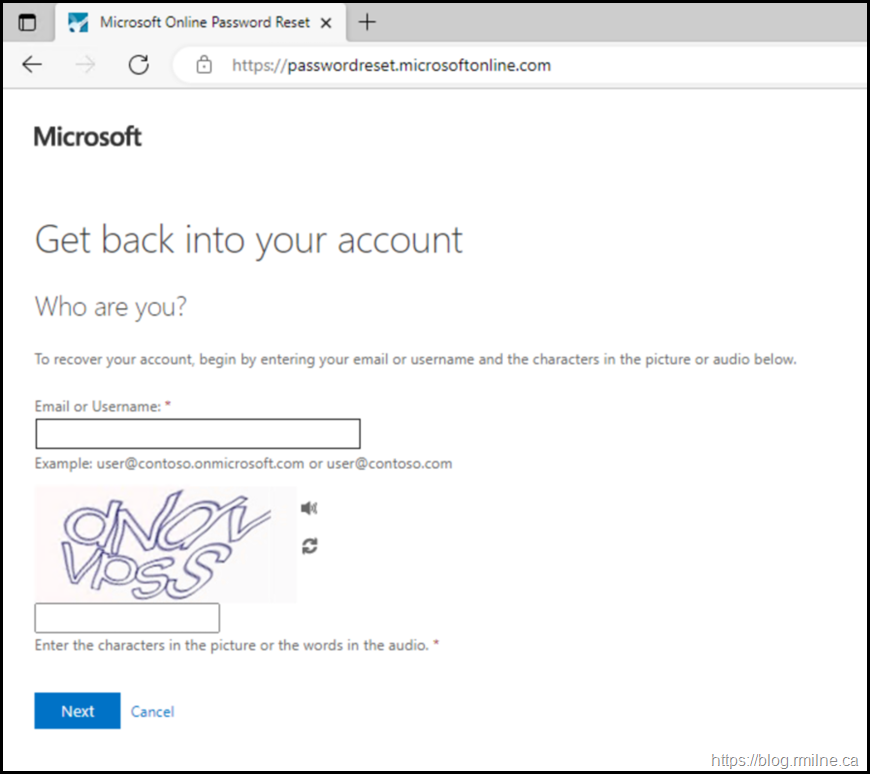This screenshot has width=870, height=774.
Task: Close the Microsoft Online Password Reset tab
Action: [x=326, y=22]
